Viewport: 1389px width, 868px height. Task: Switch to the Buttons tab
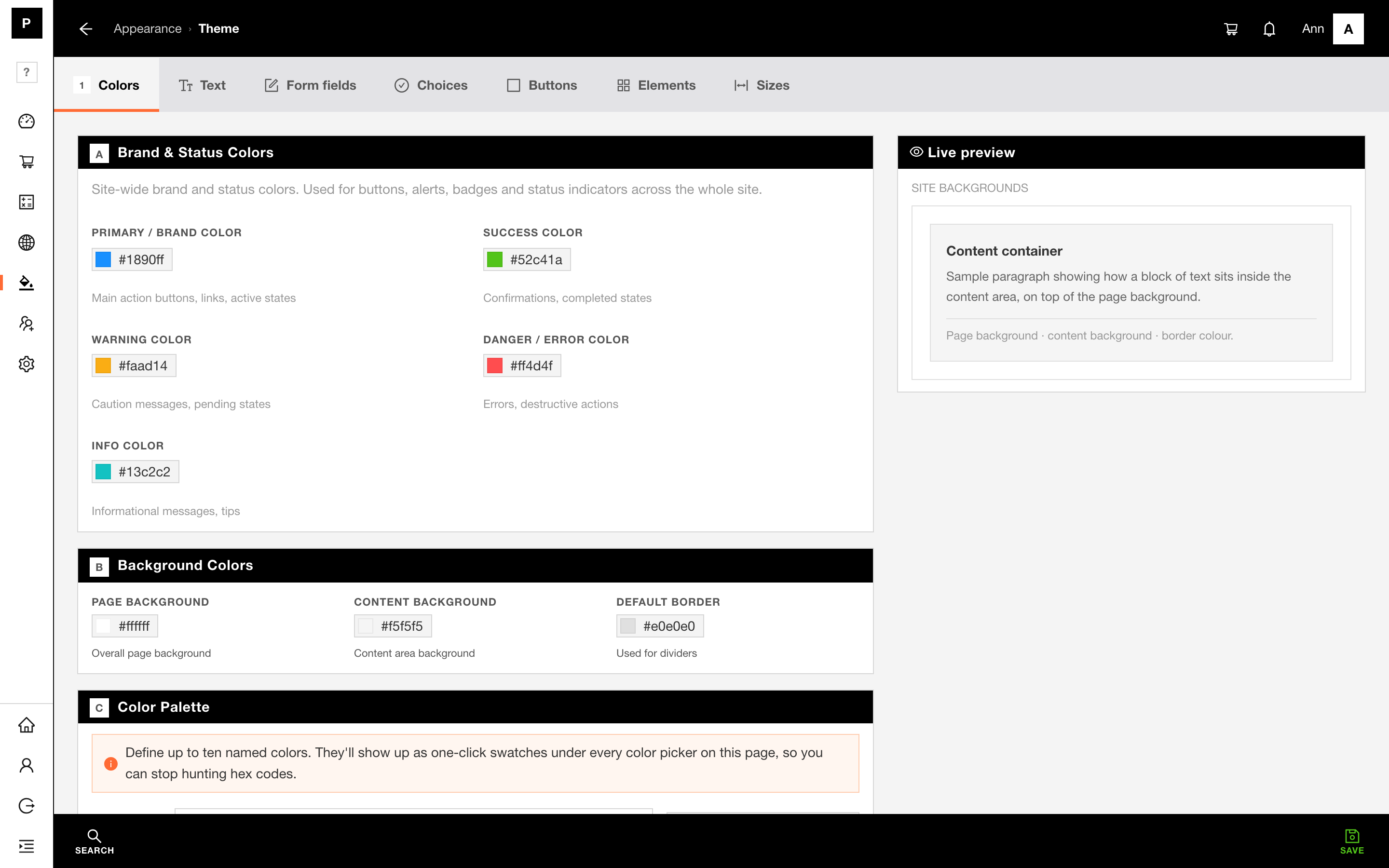(x=542, y=85)
